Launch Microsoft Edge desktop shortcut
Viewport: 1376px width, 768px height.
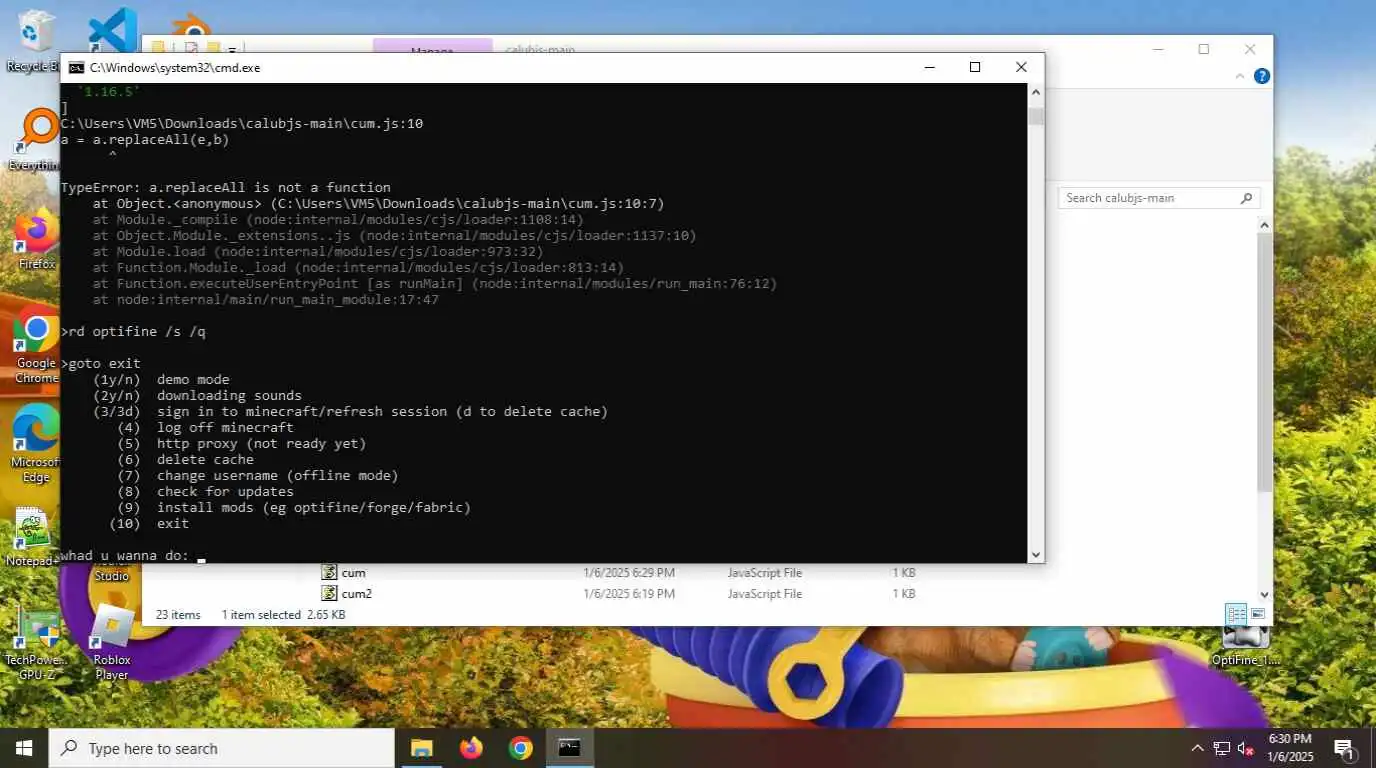coord(36,444)
